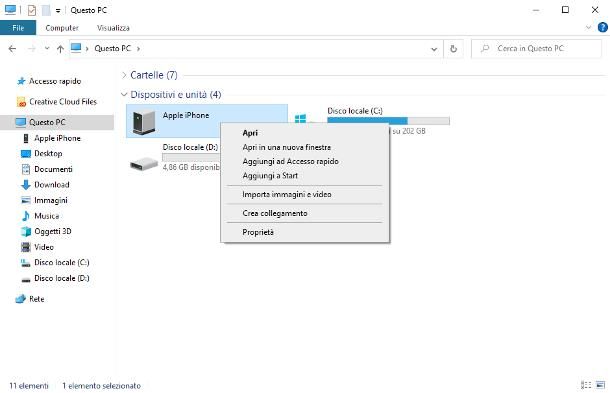Click the Oggetti 3D cube icon
Image resolution: width=610 pixels, height=393 pixels.
coord(26,232)
